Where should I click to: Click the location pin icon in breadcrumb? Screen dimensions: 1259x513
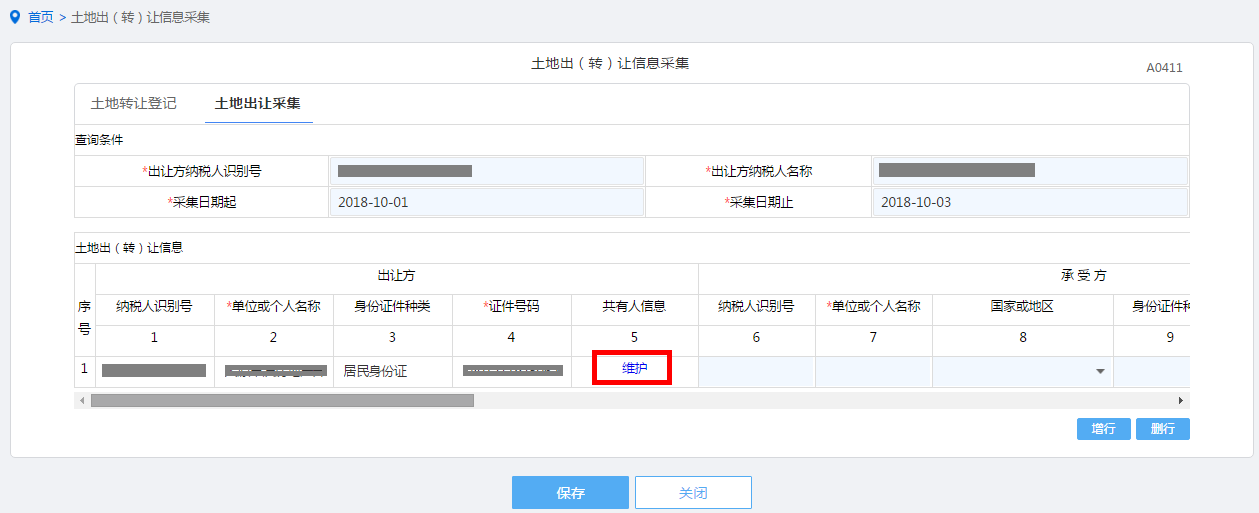coord(14,17)
